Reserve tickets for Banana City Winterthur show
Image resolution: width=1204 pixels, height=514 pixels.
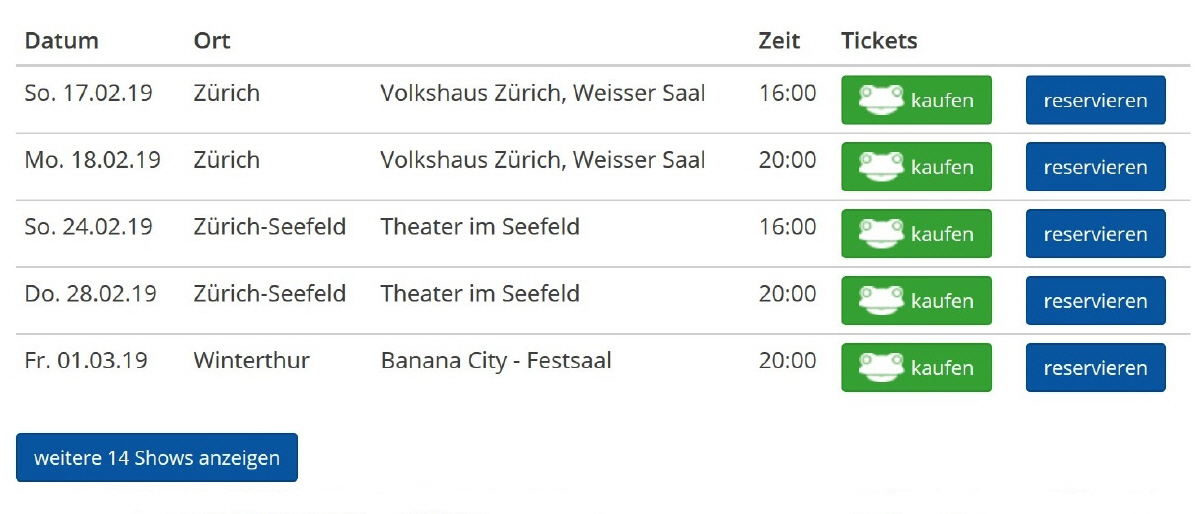point(1095,368)
